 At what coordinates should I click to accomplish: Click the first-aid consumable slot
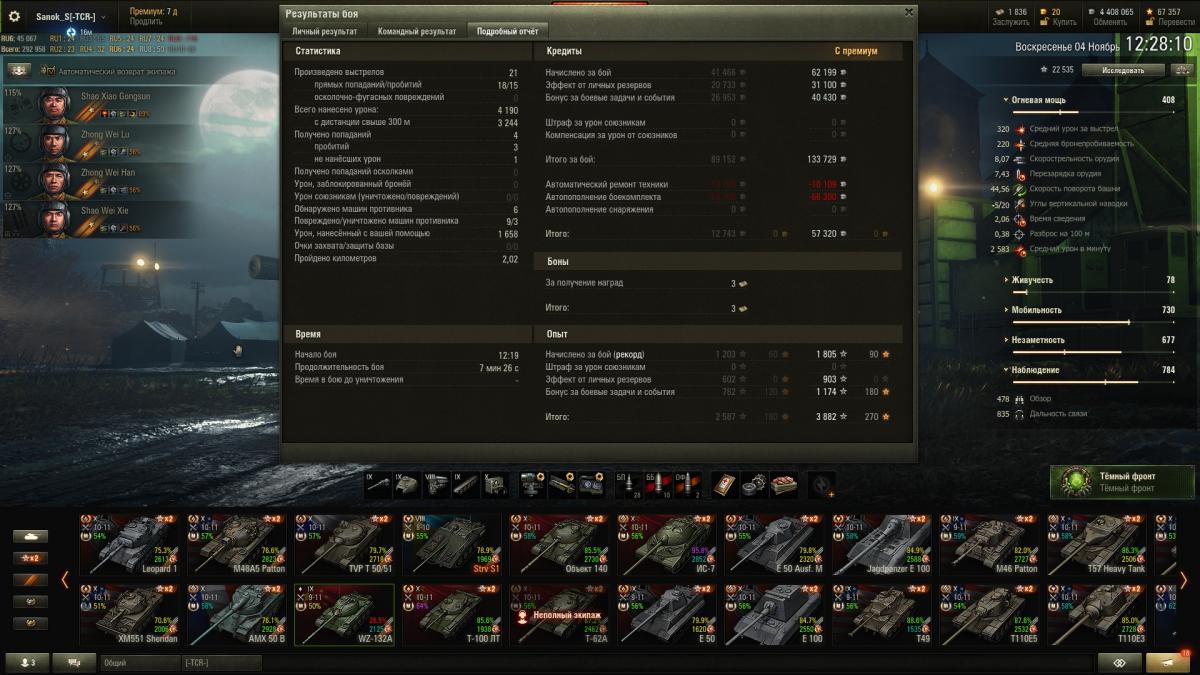pos(725,483)
